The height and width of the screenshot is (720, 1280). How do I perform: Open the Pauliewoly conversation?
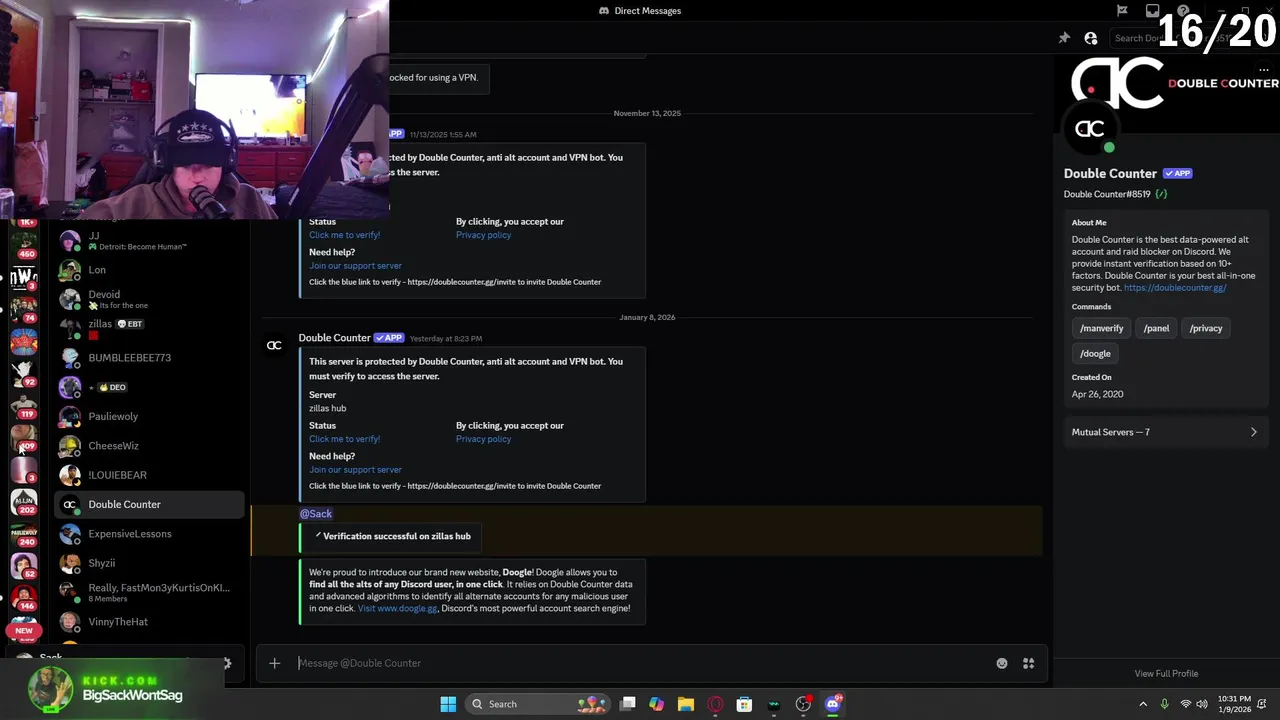(x=148, y=416)
